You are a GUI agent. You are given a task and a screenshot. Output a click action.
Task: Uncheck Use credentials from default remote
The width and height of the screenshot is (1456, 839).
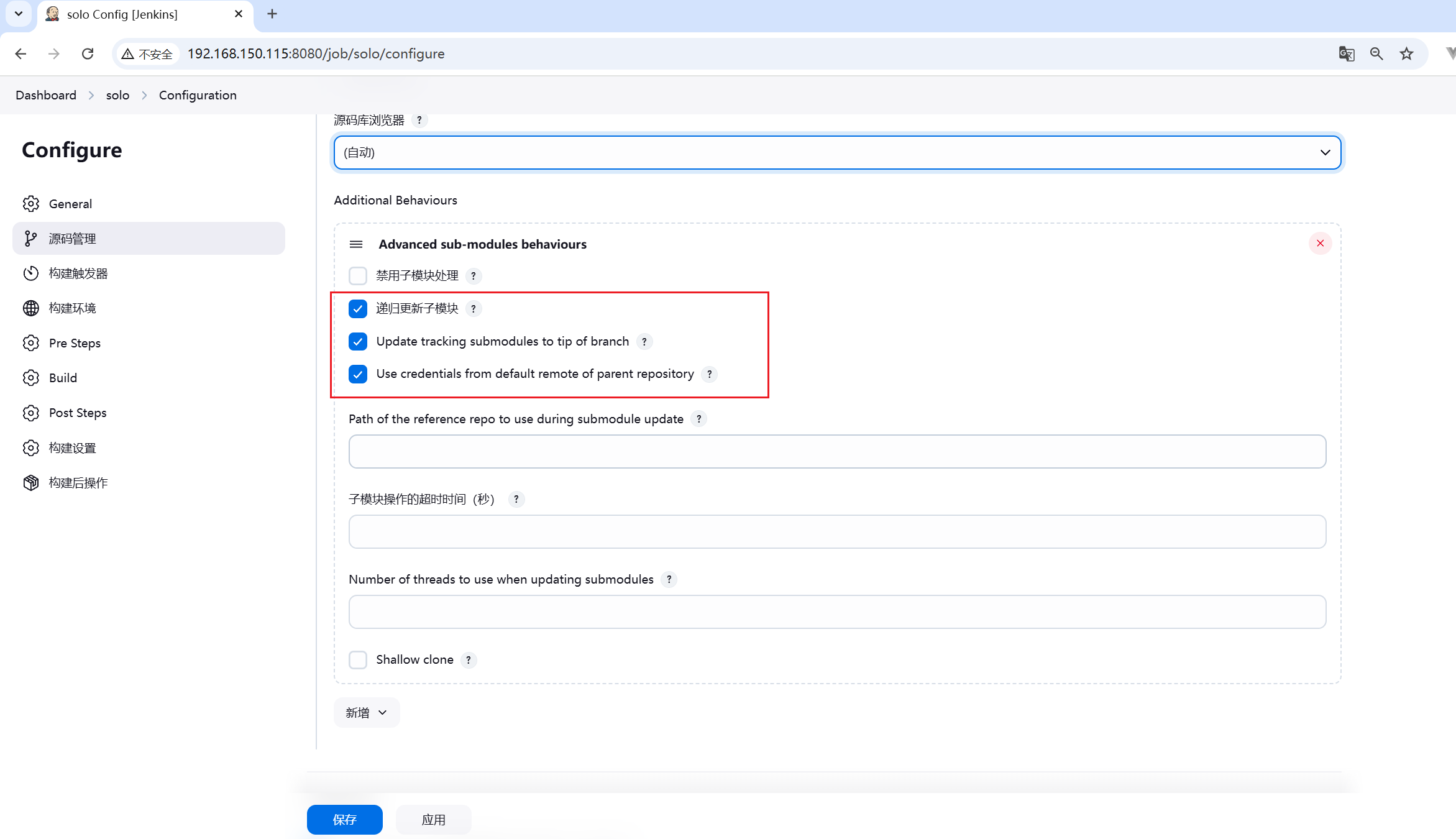[x=358, y=374]
